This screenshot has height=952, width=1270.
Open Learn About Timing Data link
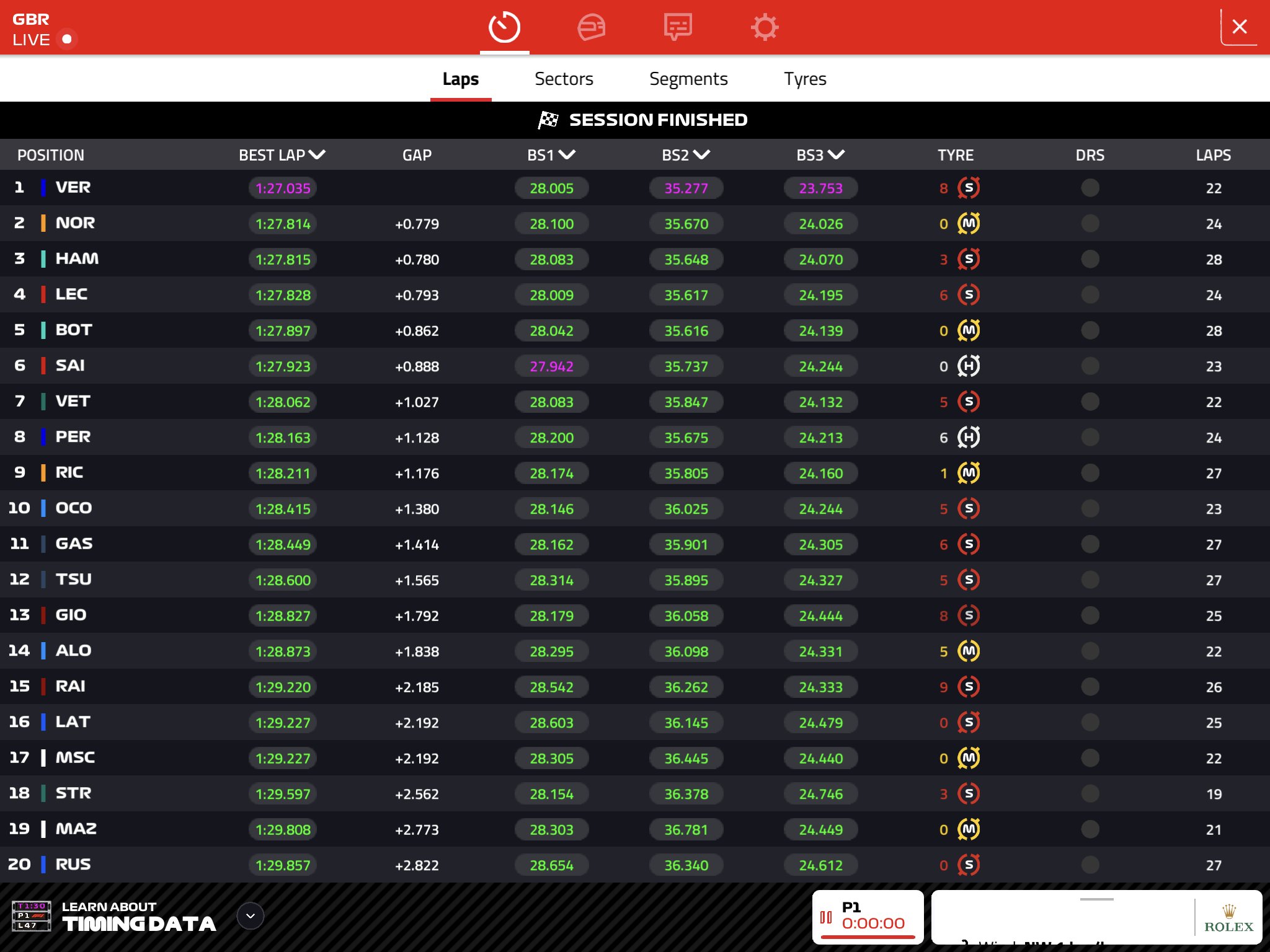139,916
